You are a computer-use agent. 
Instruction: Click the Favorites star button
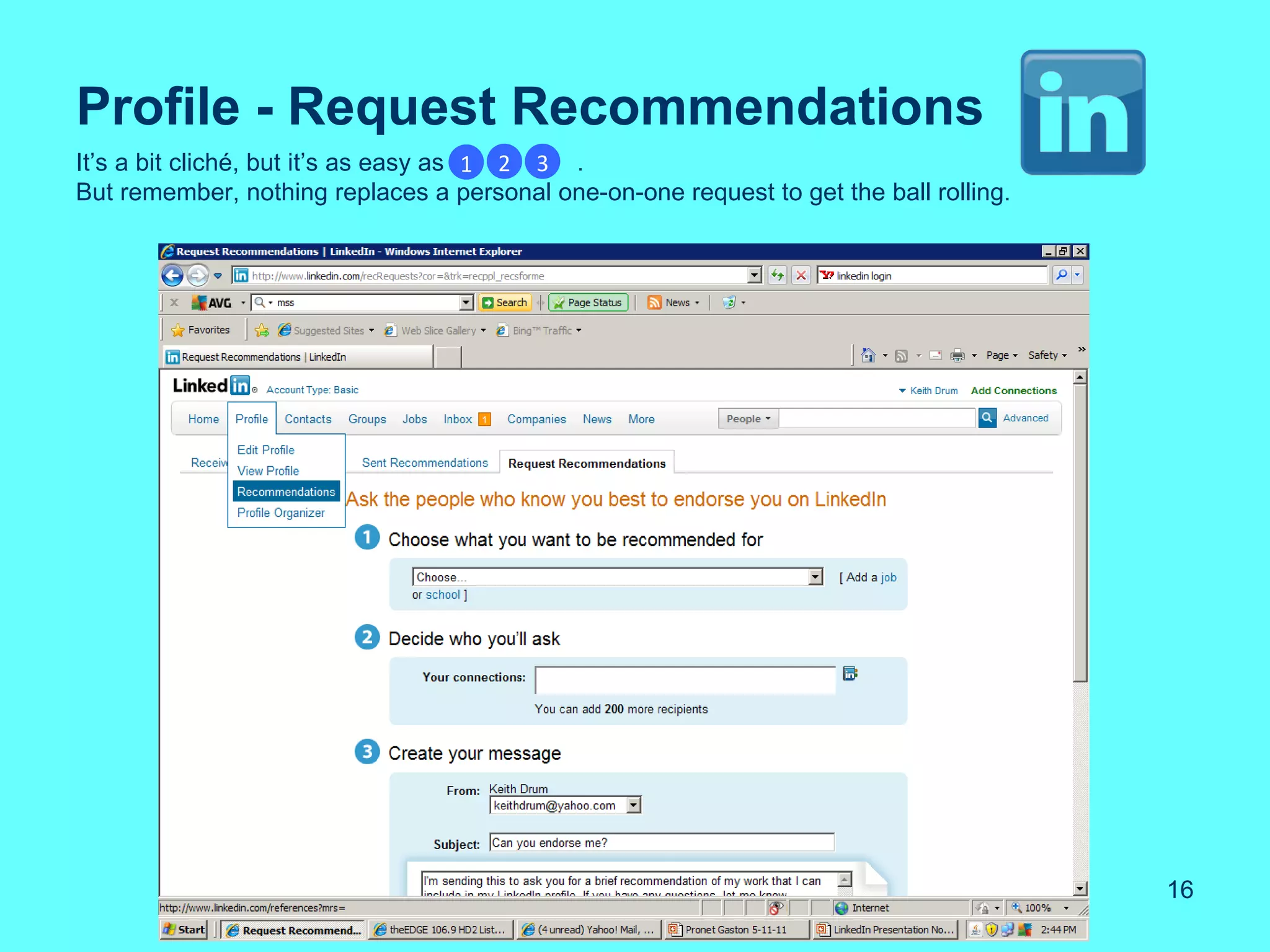pos(200,330)
